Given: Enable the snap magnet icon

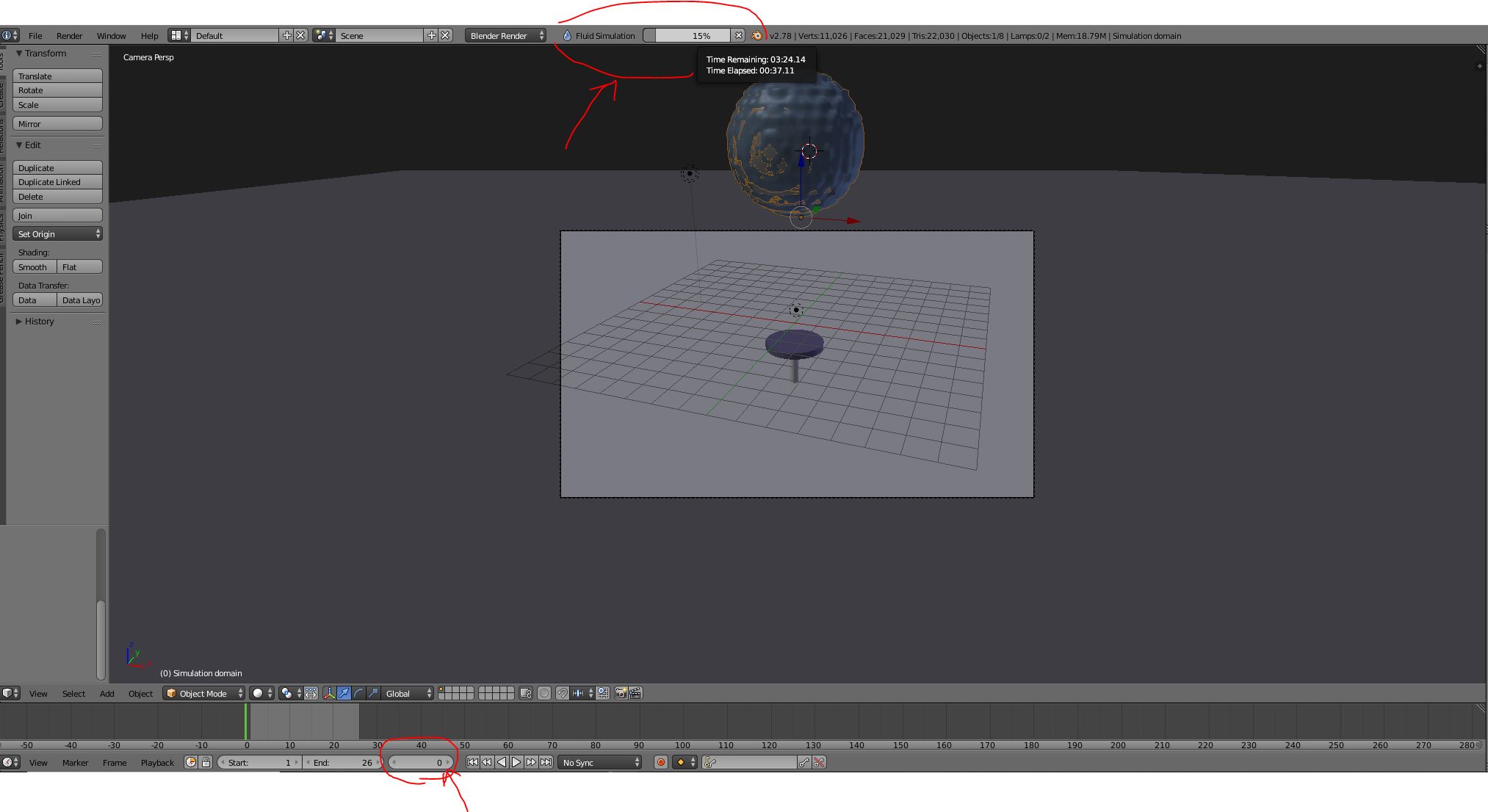Looking at the screenshot, I should pos(562,693).
